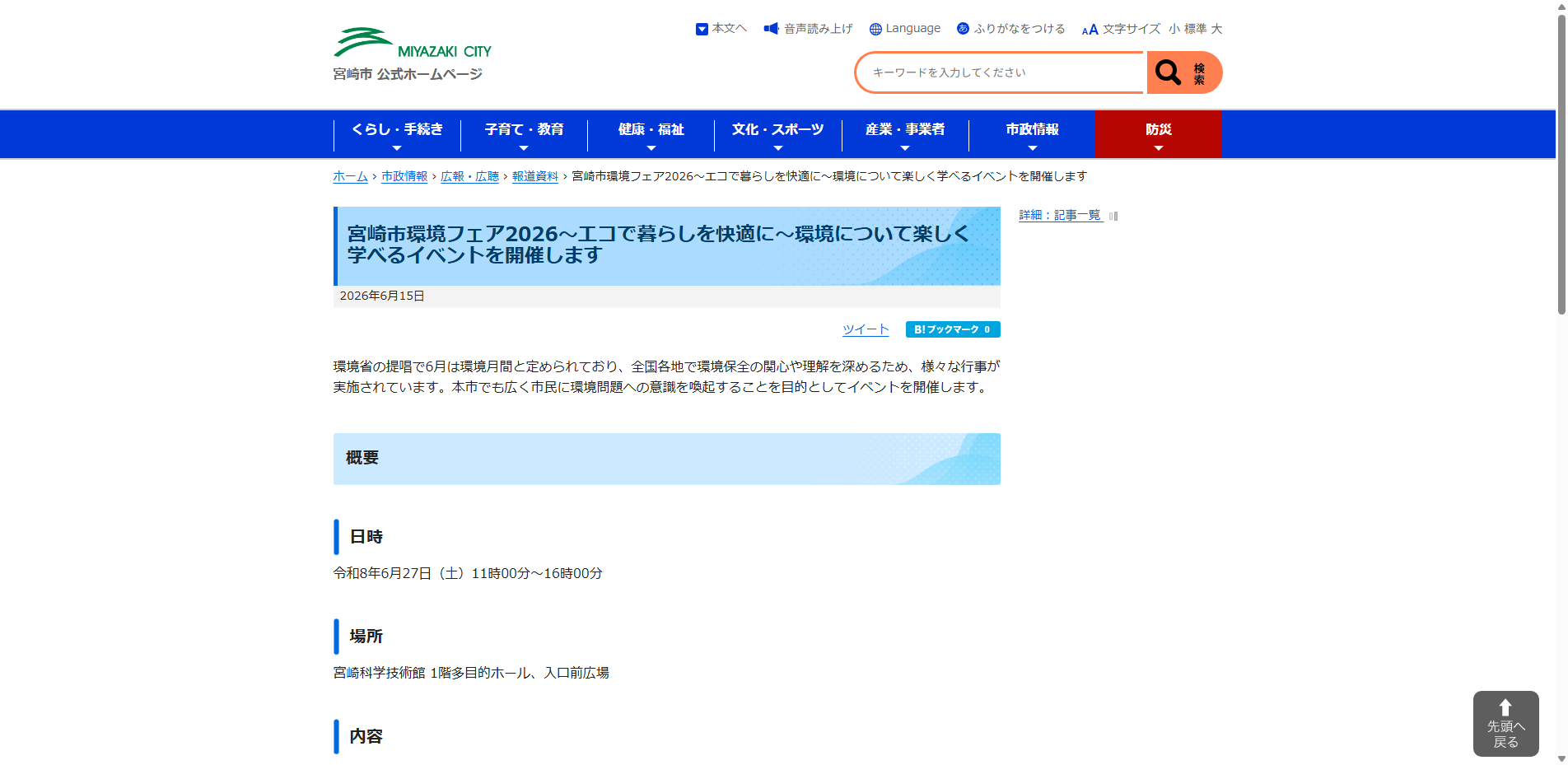Go to ホーム in breadcrumb
This screenshot has width=1568, height=765.
[350, 176]
